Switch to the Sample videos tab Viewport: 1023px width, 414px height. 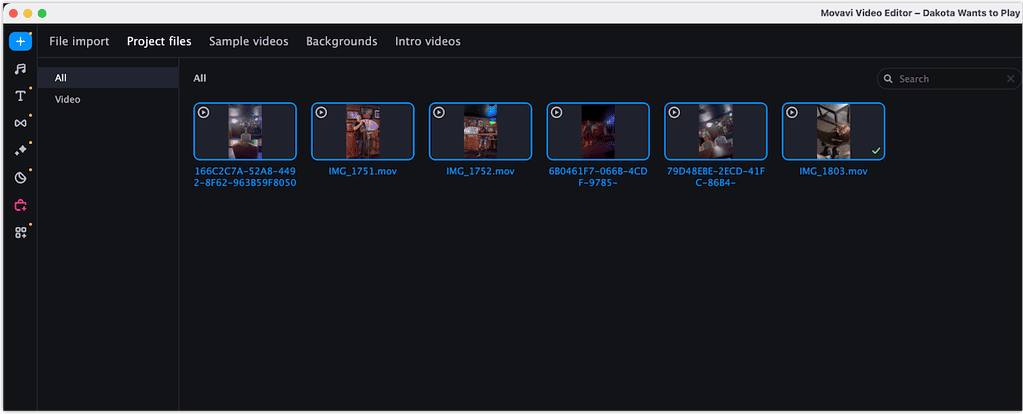pyautogui.click(x=248, y=41)
